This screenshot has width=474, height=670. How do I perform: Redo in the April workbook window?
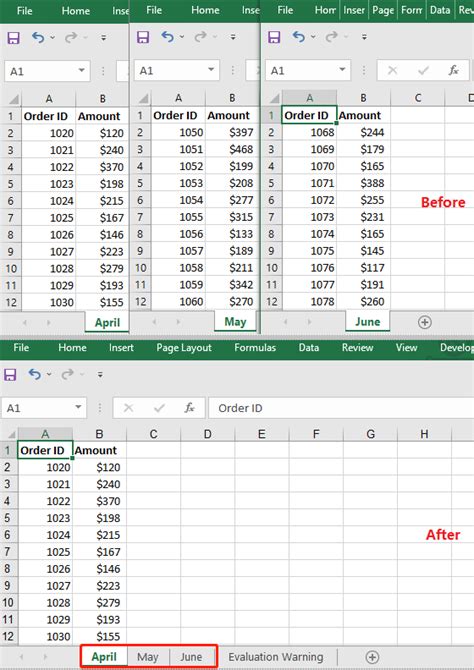tap(71, 38)
